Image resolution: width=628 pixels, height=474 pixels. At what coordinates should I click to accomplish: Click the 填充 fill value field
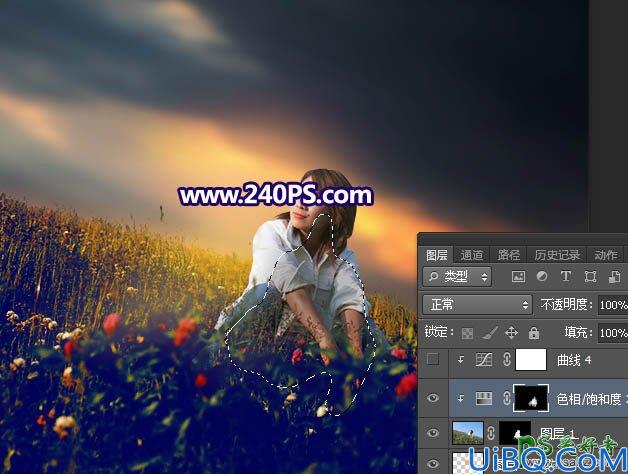pos(613,333)
